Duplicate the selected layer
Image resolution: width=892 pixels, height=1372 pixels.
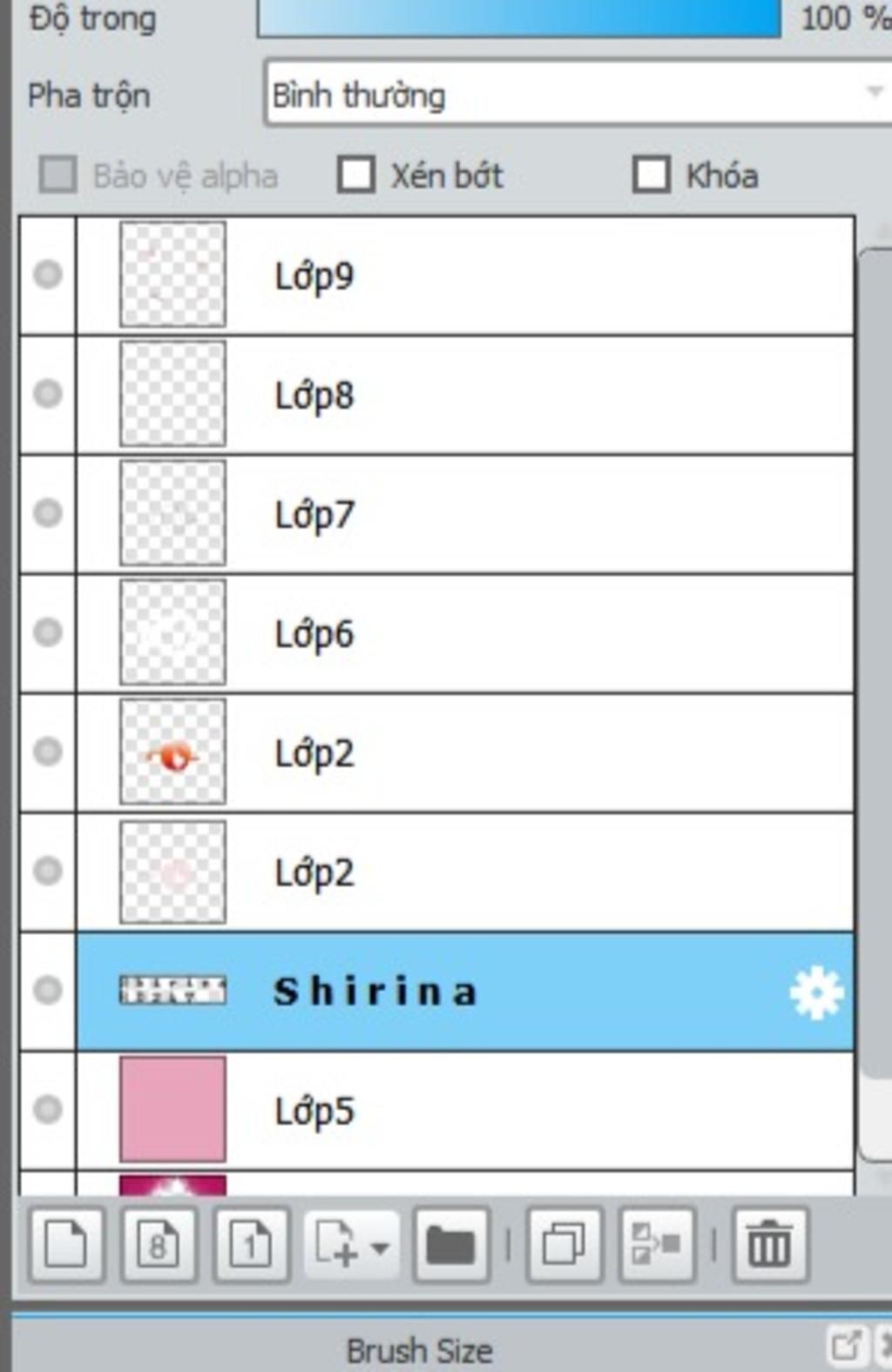click(564, 1244)
